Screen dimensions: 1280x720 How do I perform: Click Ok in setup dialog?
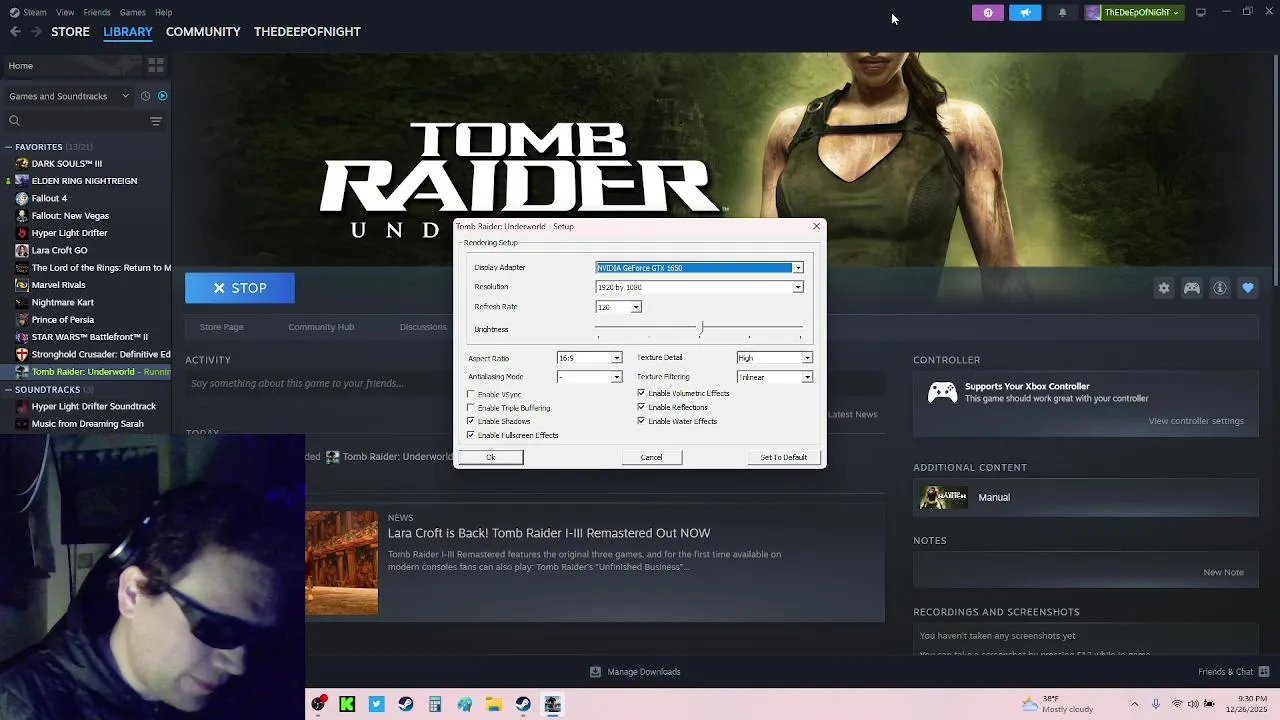pyautogui.click(x=490, y=457)
